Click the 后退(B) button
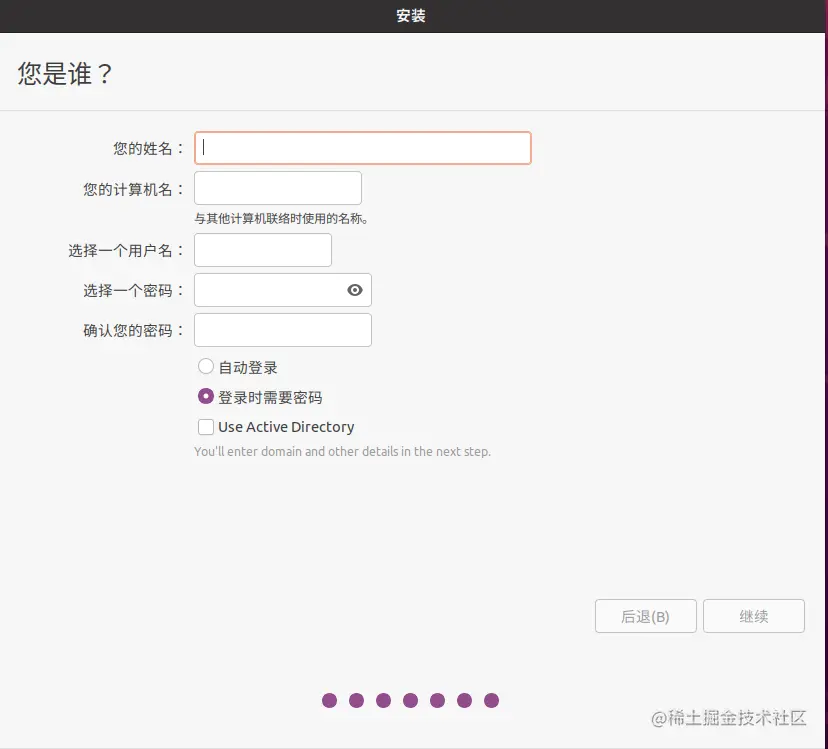The width and height of the screenshot is (828, 749). (x=645, y=616)
